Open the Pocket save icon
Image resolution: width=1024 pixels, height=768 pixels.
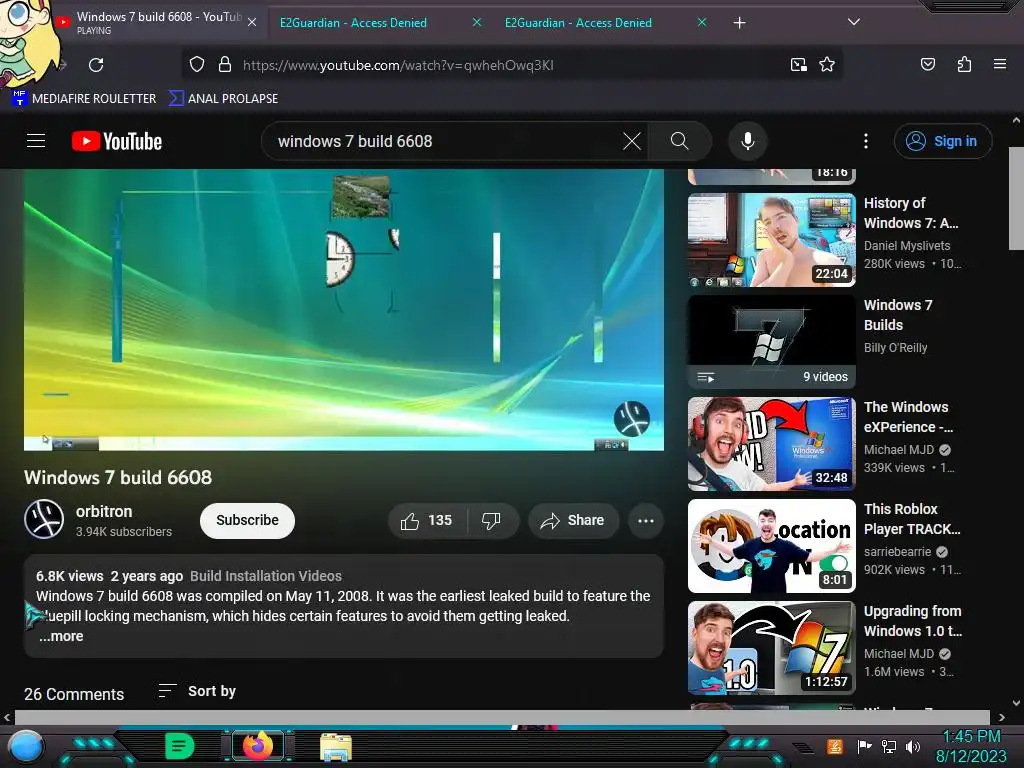pyautogui.click(x=927, y=64)
